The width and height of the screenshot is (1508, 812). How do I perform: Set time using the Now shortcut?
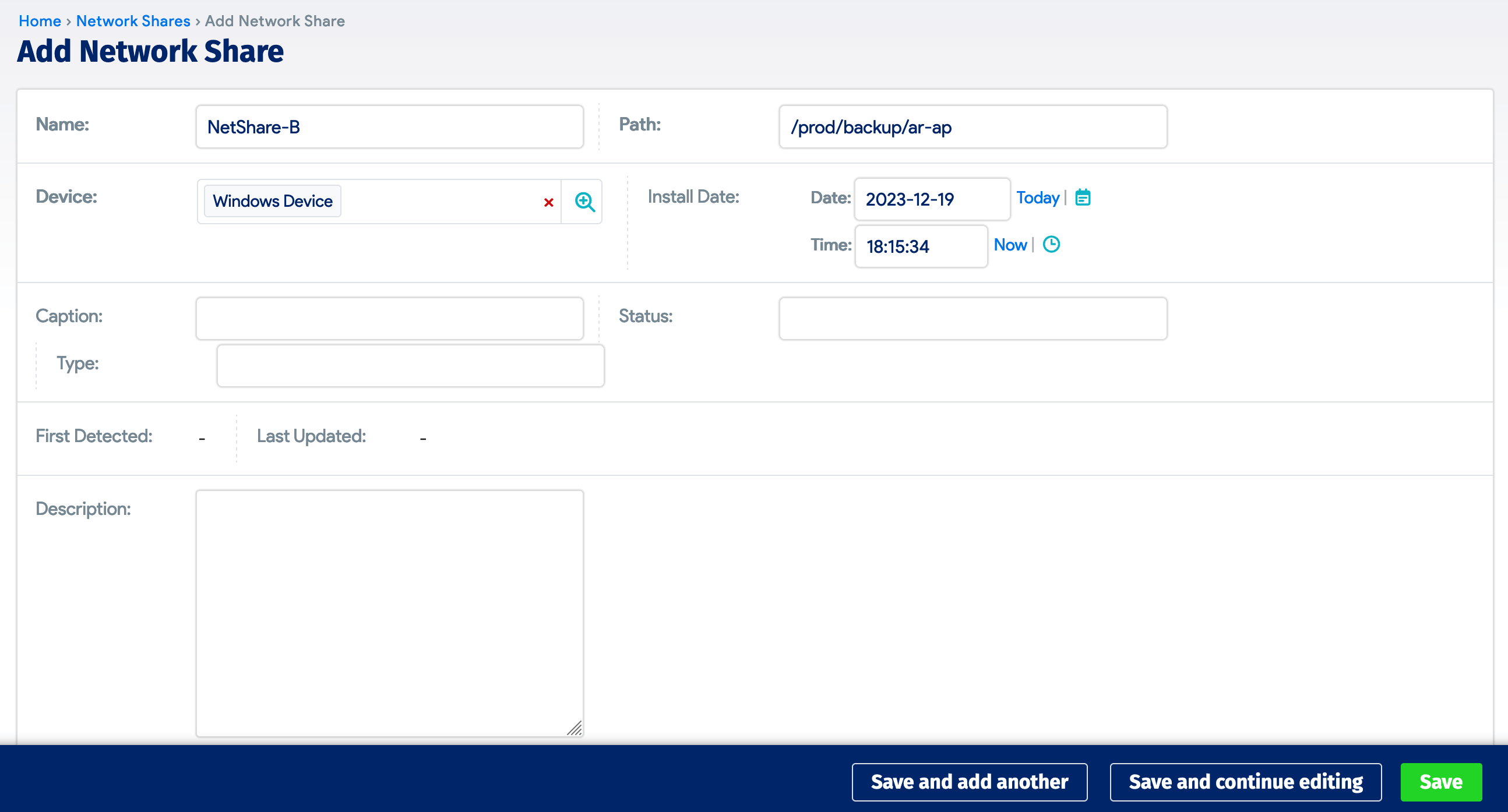(x=1010, y=245)
